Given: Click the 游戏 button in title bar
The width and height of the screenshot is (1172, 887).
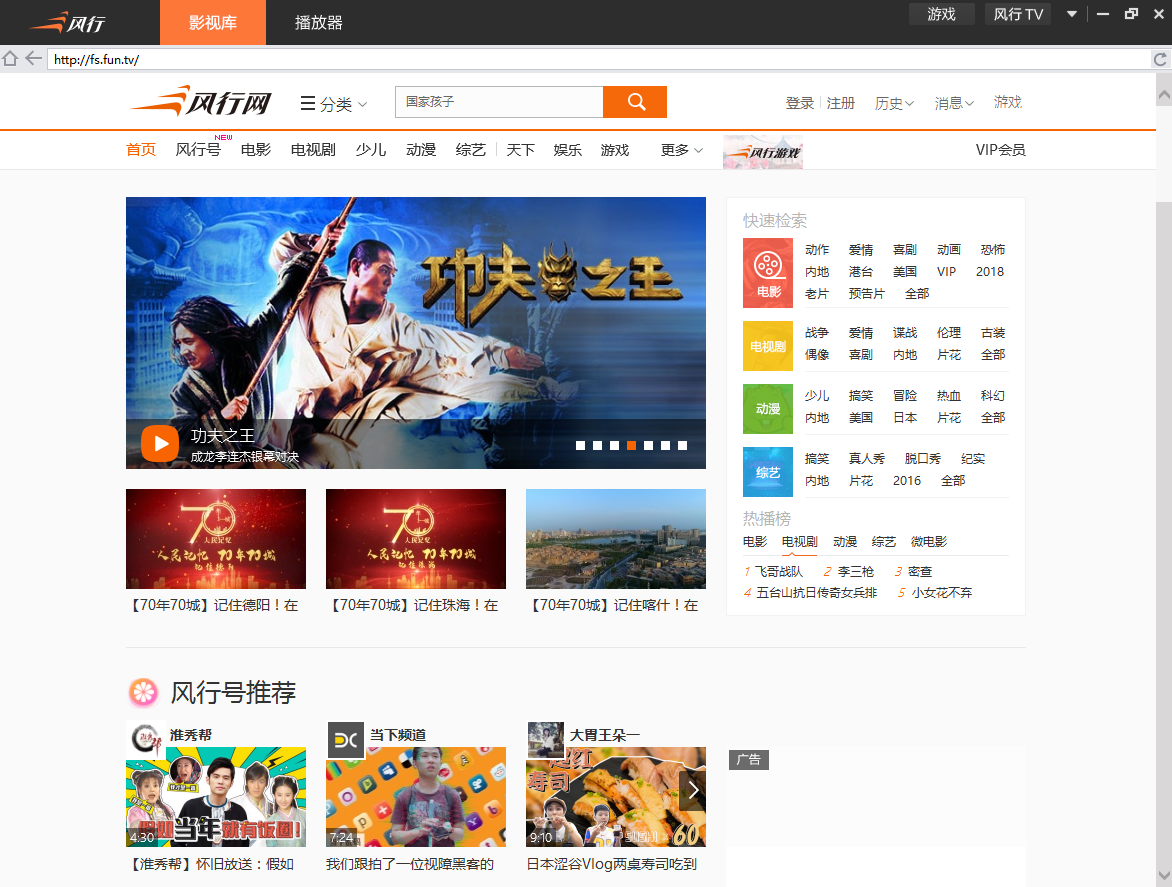Looking at the screenshot, I should pos(942,14).
